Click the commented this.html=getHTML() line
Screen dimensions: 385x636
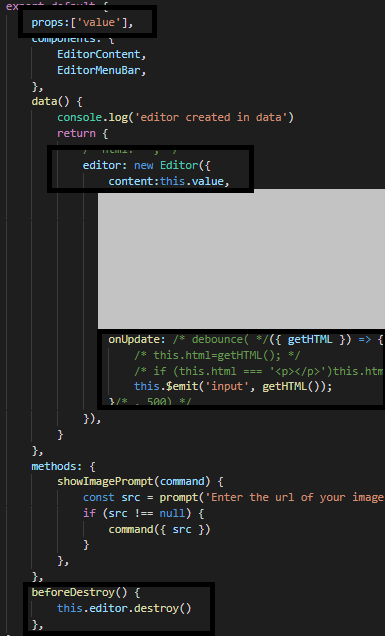point(217,355)
